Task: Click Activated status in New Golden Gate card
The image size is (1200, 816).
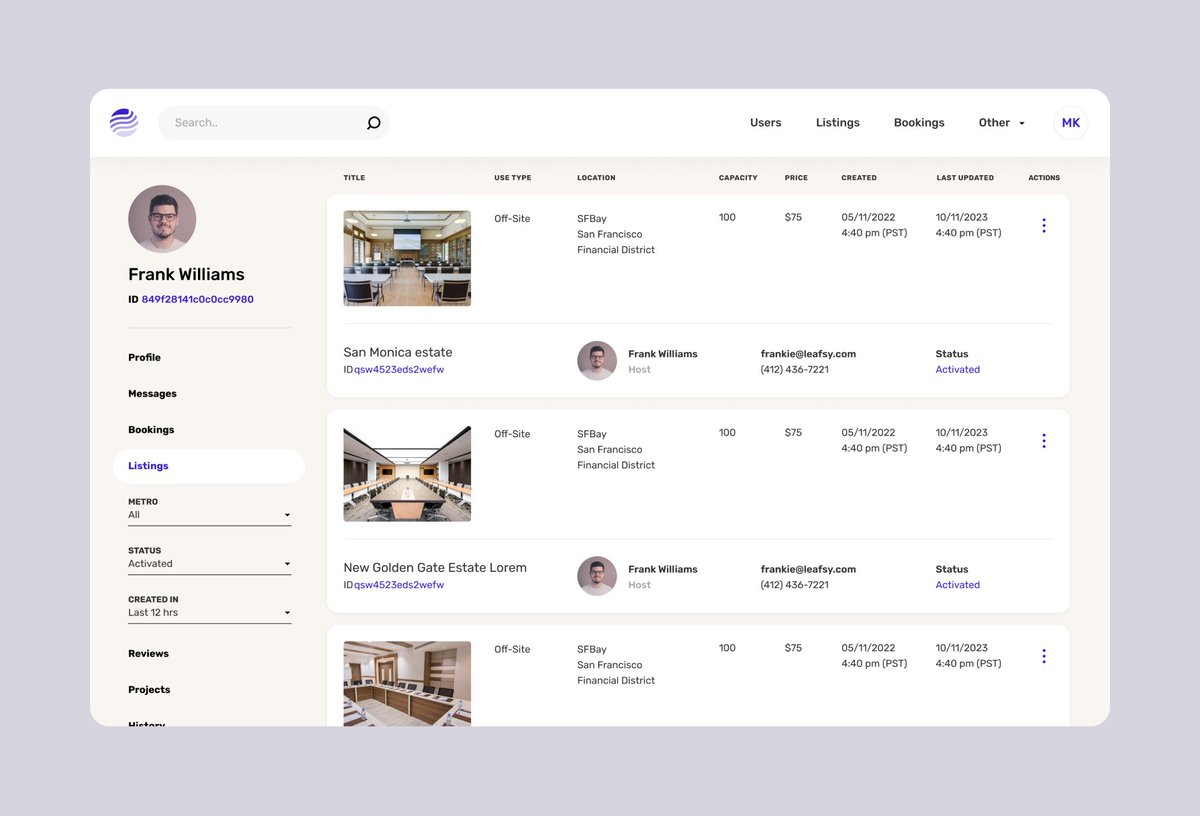Action: [958, 585]
